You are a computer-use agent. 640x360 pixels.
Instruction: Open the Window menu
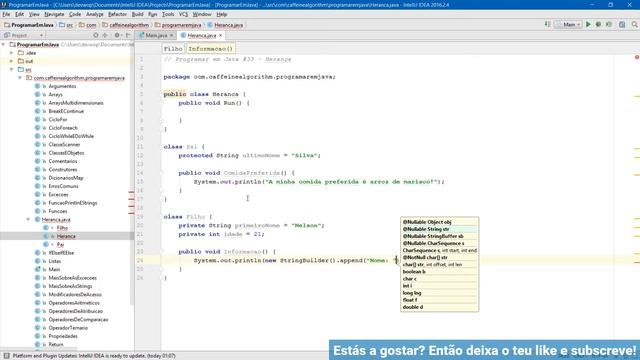202,14
